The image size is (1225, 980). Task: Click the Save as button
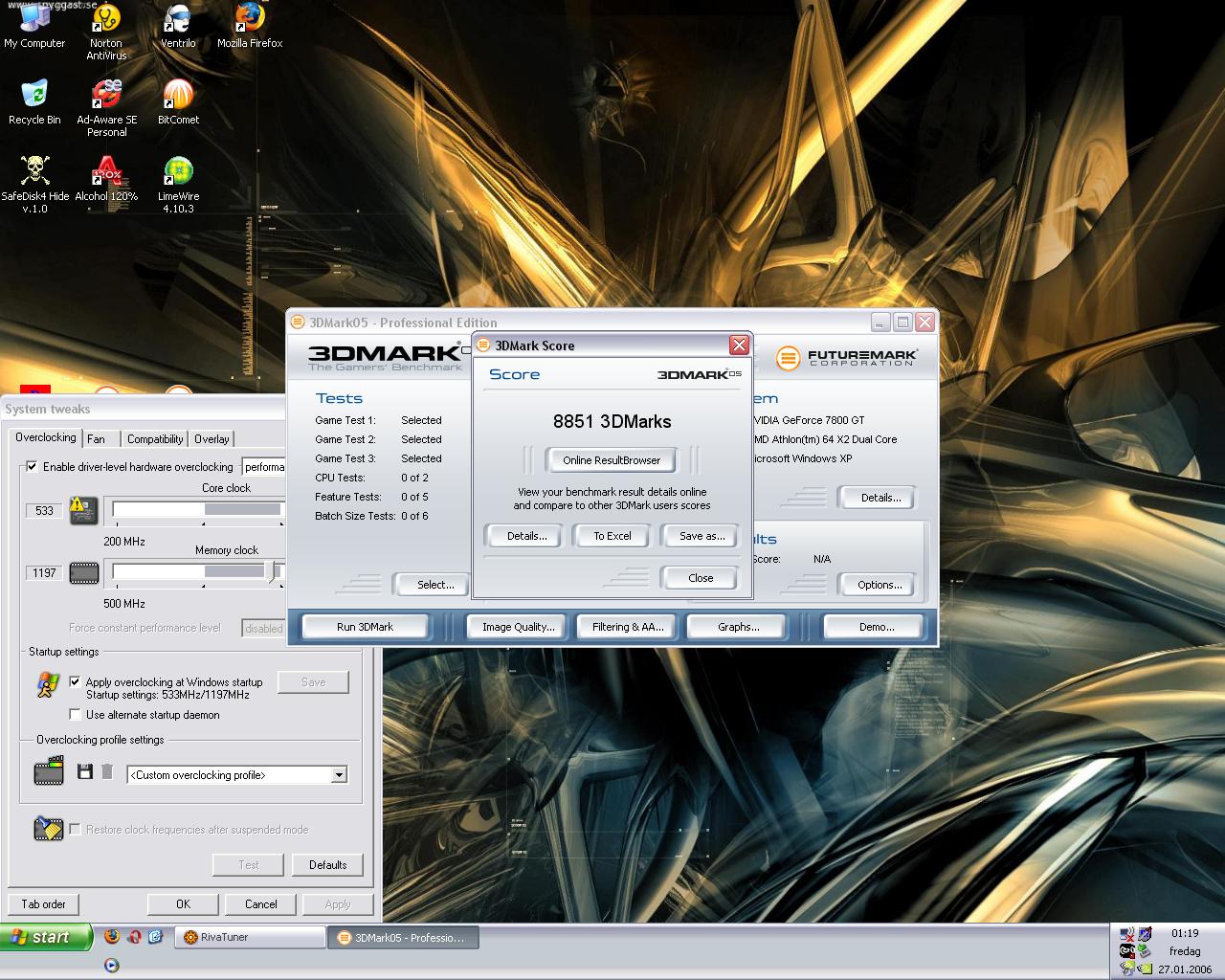(x=702, y=536)
